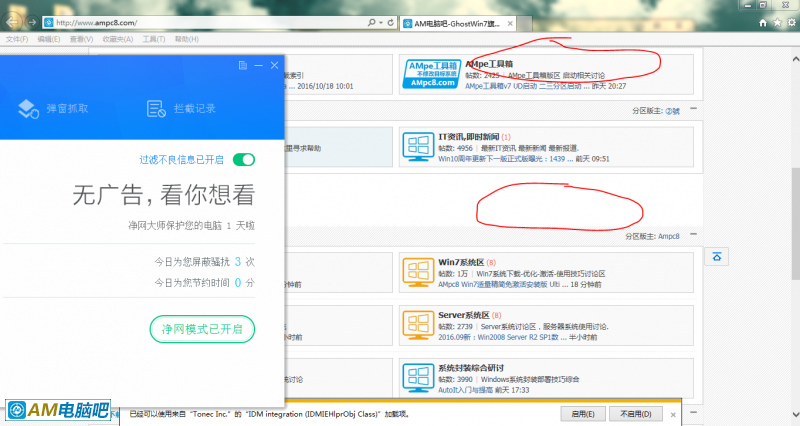The height and width of the screenshot is (426, 800).
Task: Open IT资讯,即时新闻 forum link
Action: tap(468, 137)
